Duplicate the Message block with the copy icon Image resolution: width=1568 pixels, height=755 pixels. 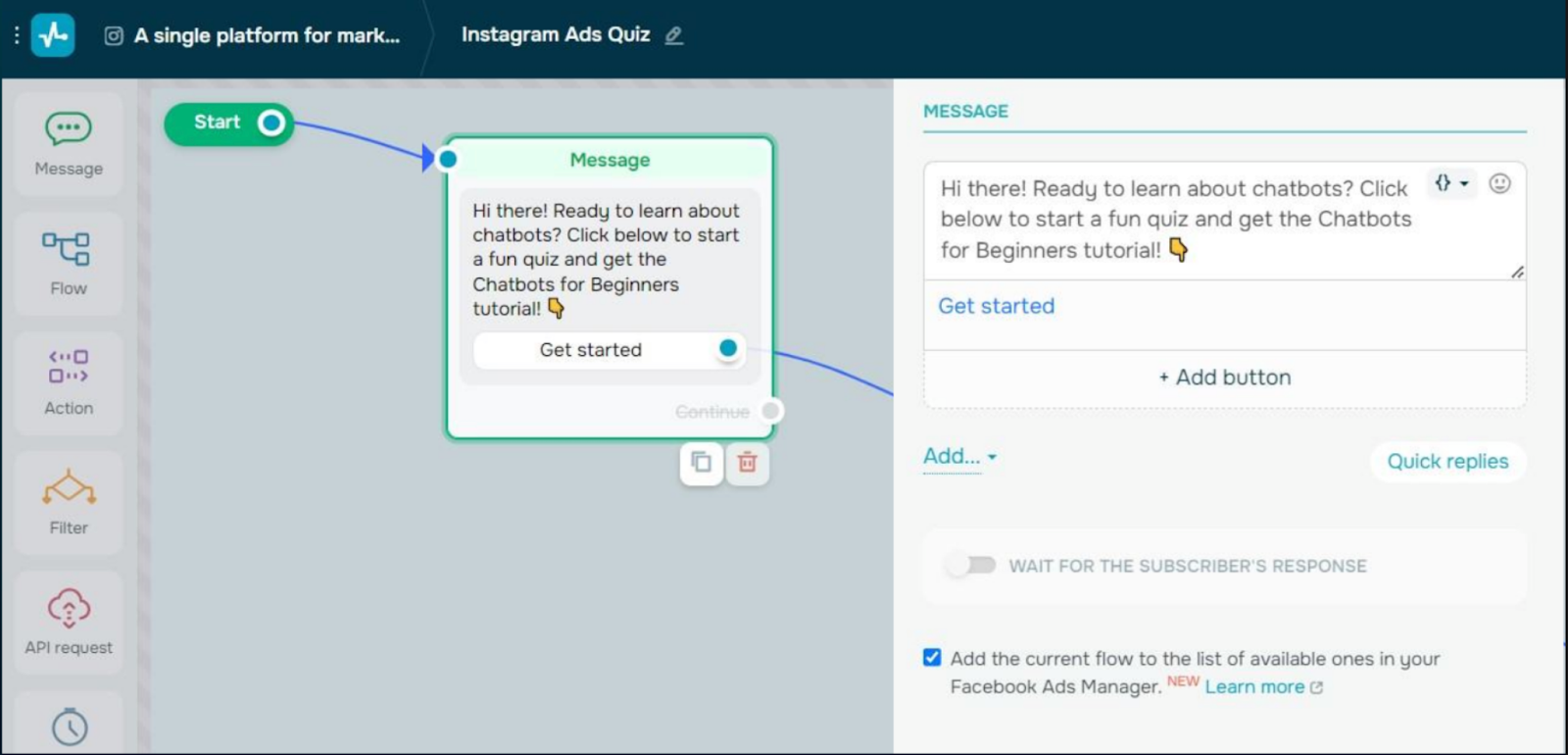pyautogui.click(x=702, y=462)
